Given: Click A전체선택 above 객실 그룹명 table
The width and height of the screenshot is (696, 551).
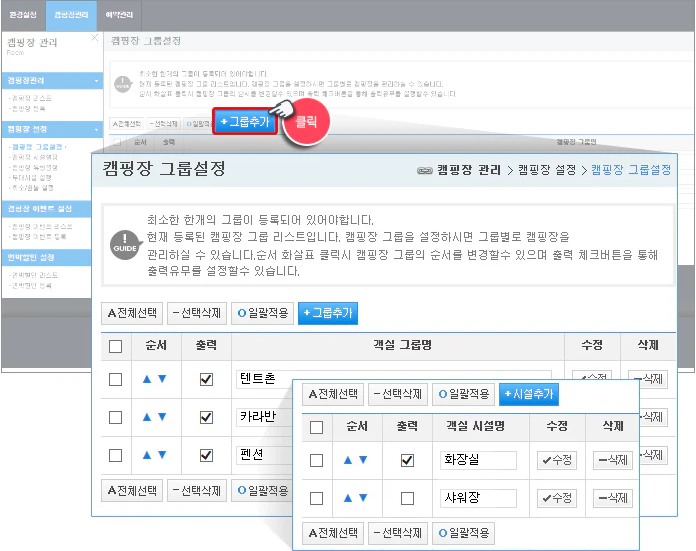Looking at the screenshot, I should point(132,313).
